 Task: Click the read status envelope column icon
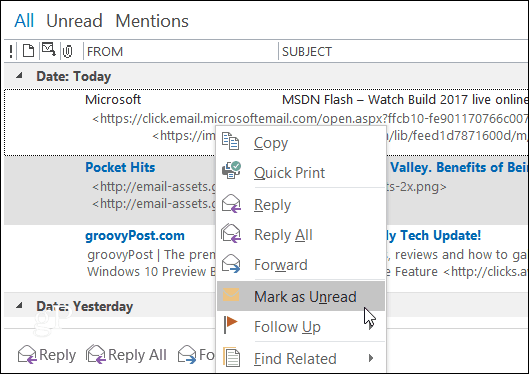[x=49, y=50]
